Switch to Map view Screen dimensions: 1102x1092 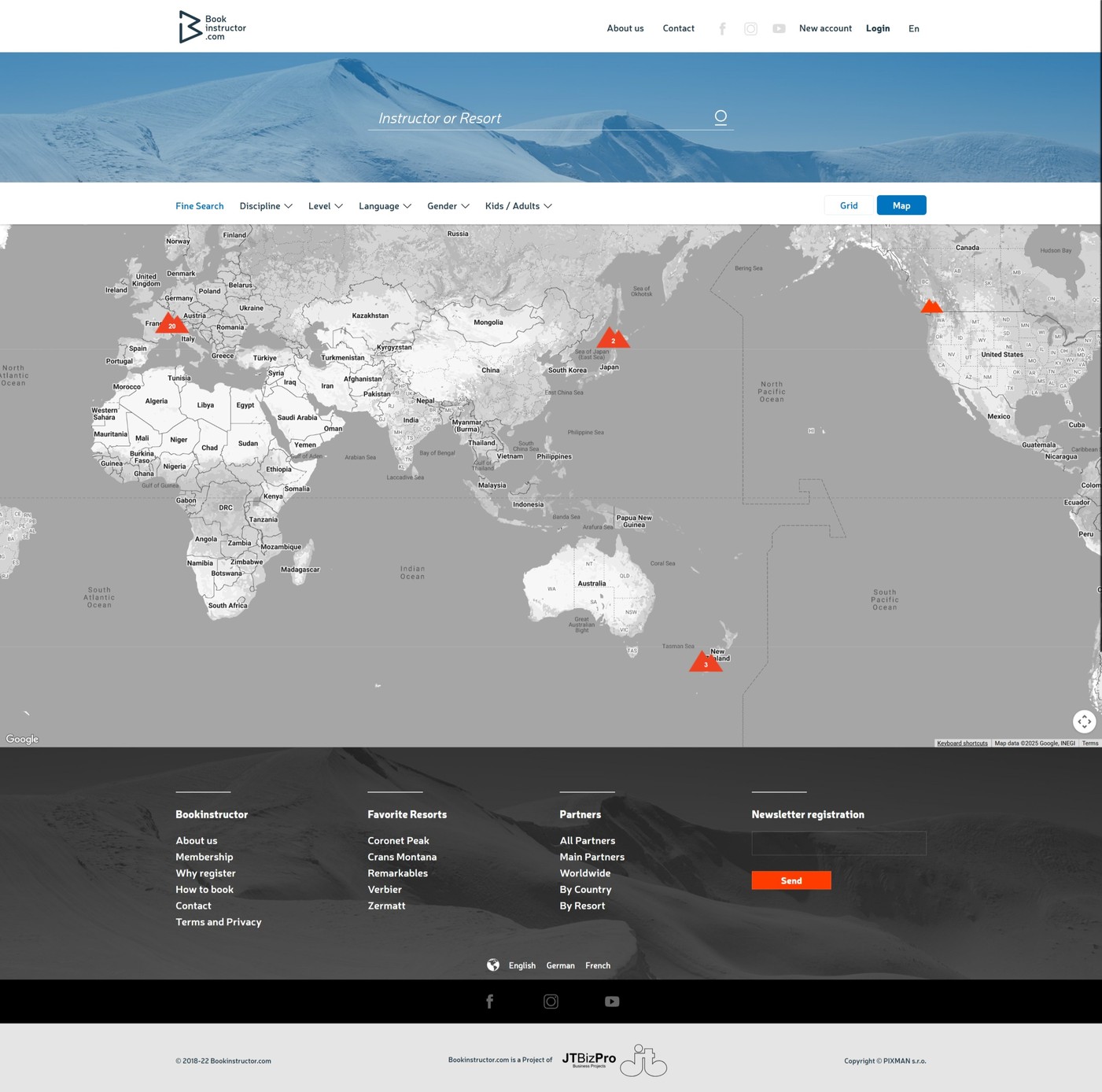pos(901,205)
